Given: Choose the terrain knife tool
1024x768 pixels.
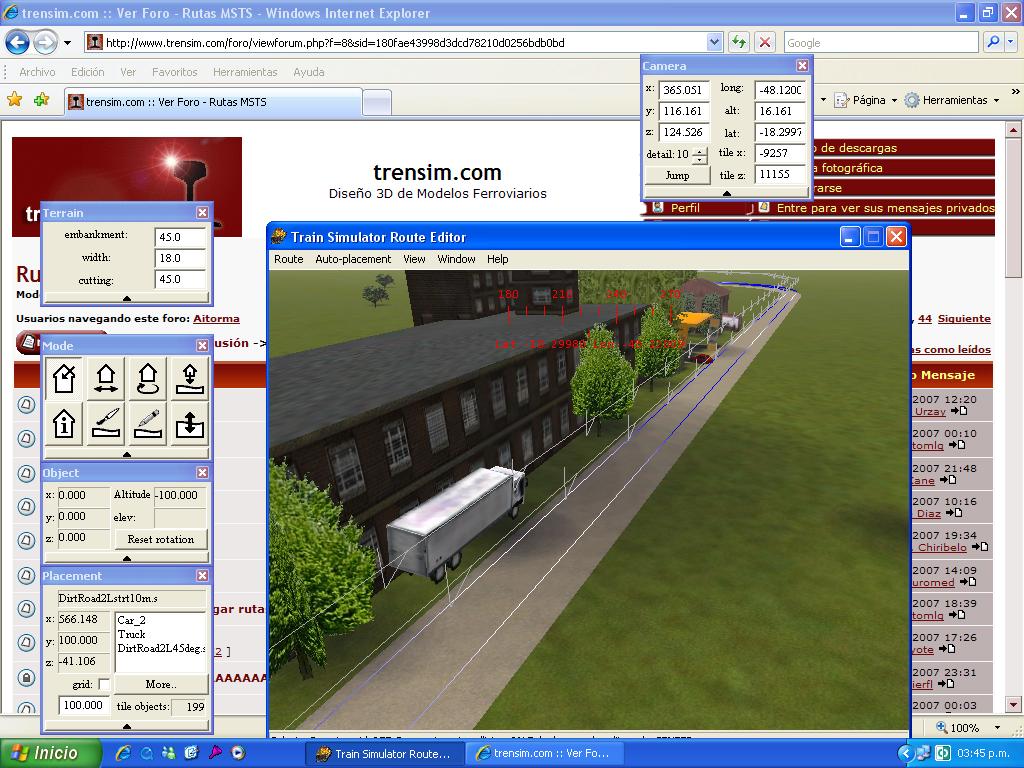Looking at the screenshot, I should click(106, 424).
